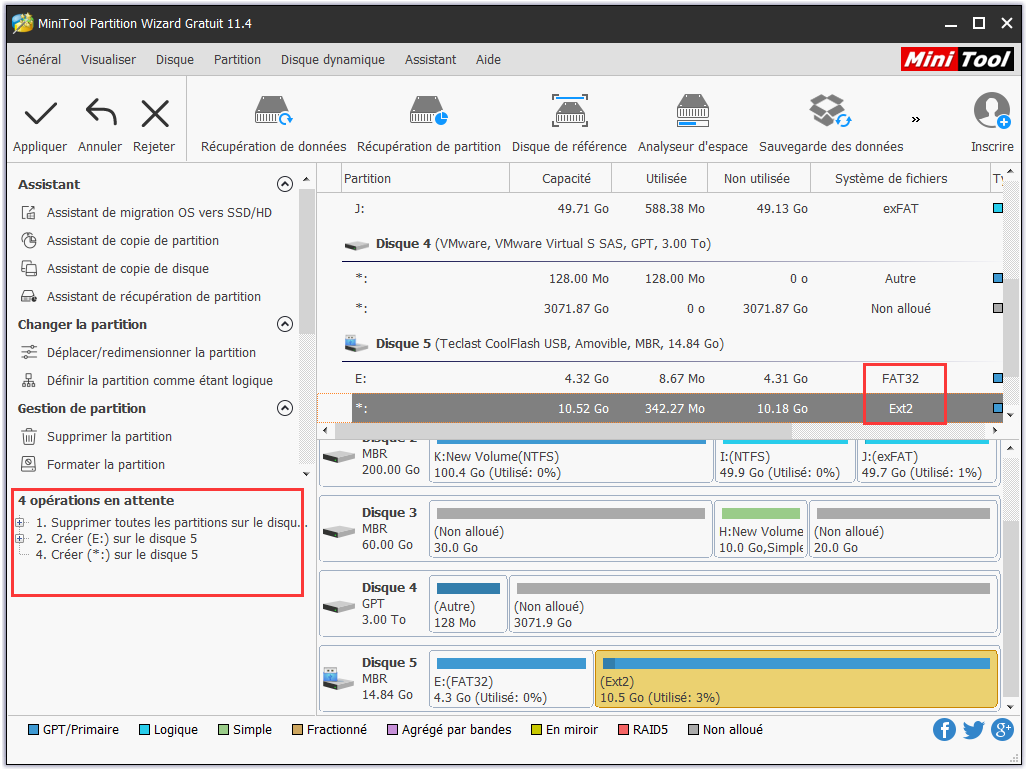Open the Assistant menu
Screen dimensions: 1026x772
[x=431, y=60]
